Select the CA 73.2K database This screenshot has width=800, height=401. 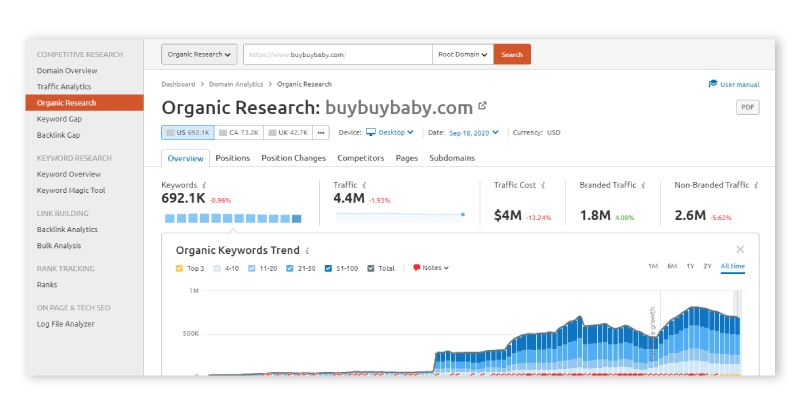click(x=239, y=133)
